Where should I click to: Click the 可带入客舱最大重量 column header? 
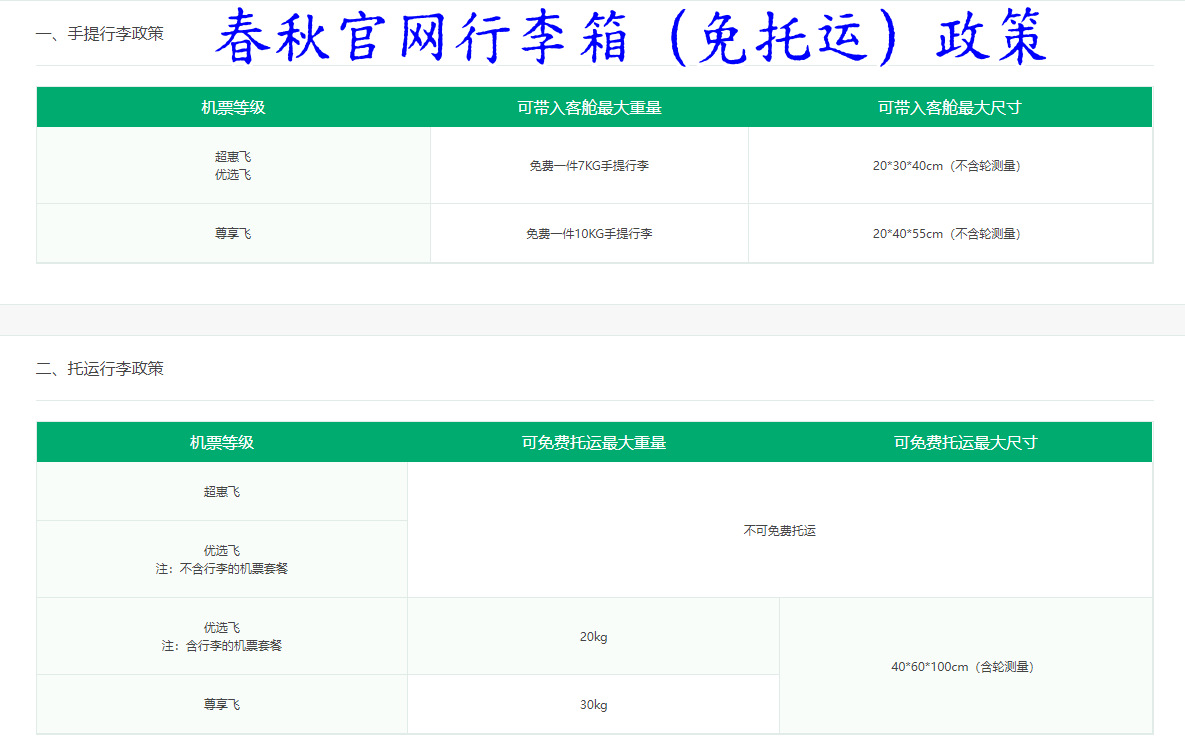(x=589, y=107)
